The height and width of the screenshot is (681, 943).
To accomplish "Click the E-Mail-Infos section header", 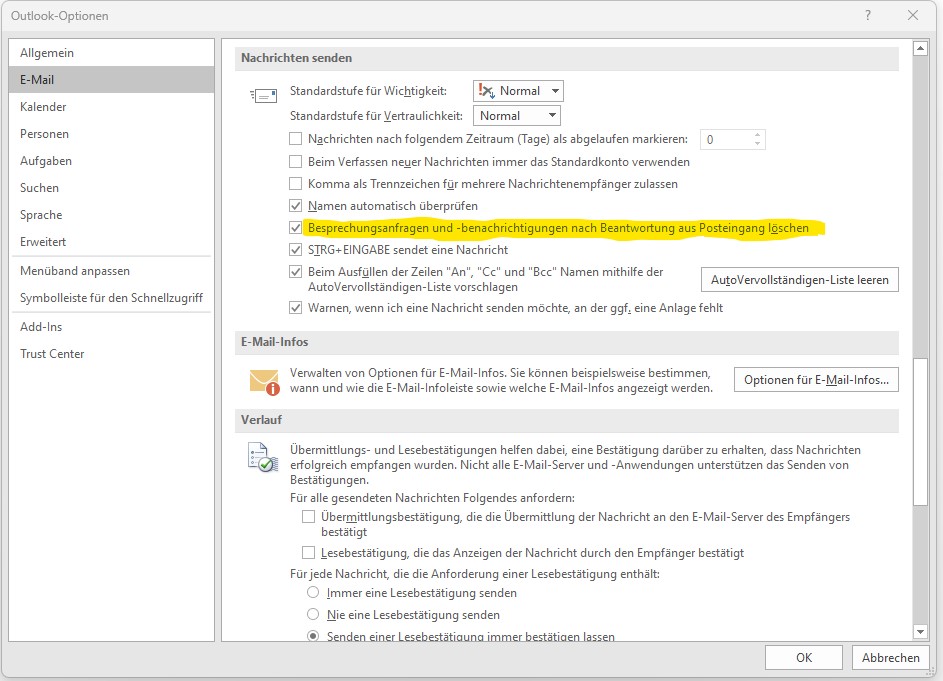I will point(567,342).
